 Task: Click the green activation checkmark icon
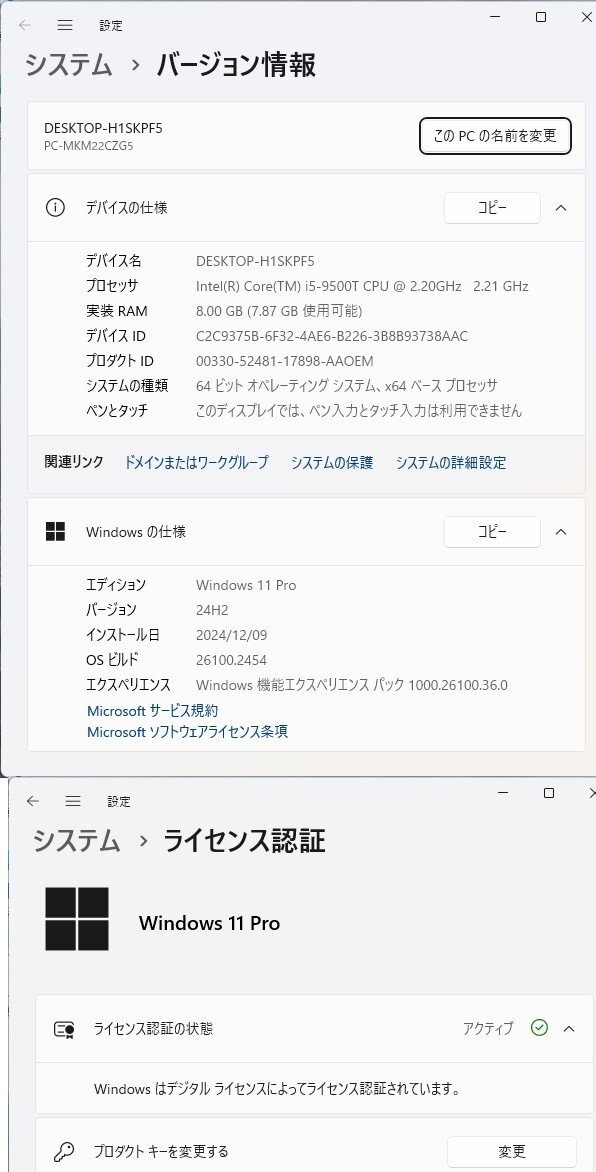click(539, 1028)
